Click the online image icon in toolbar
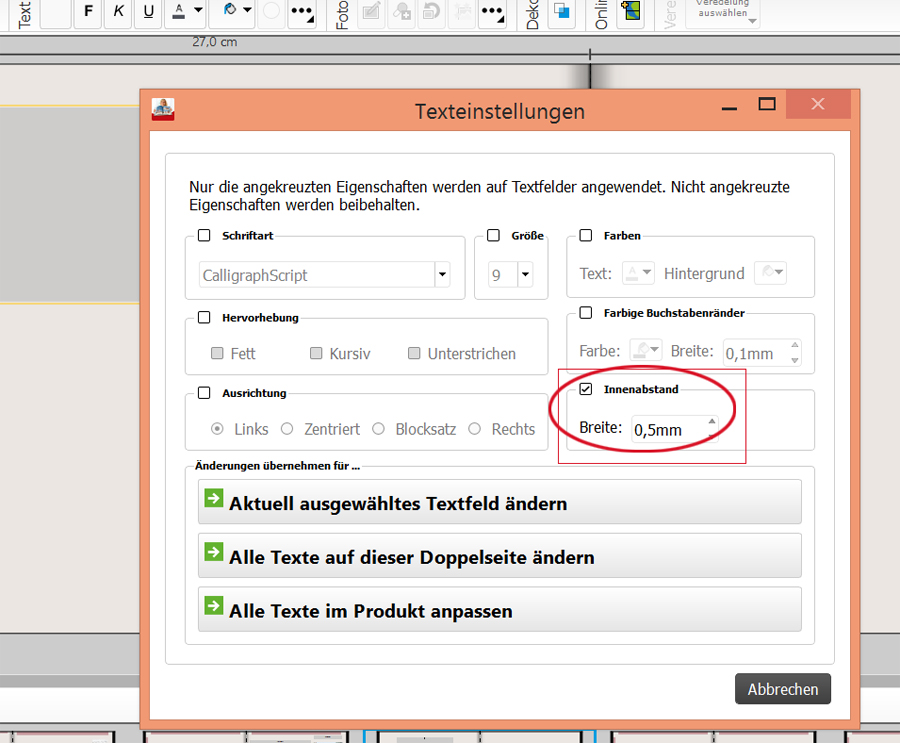Viewport: 900px width, 743px height. click(x=630, y=12)
